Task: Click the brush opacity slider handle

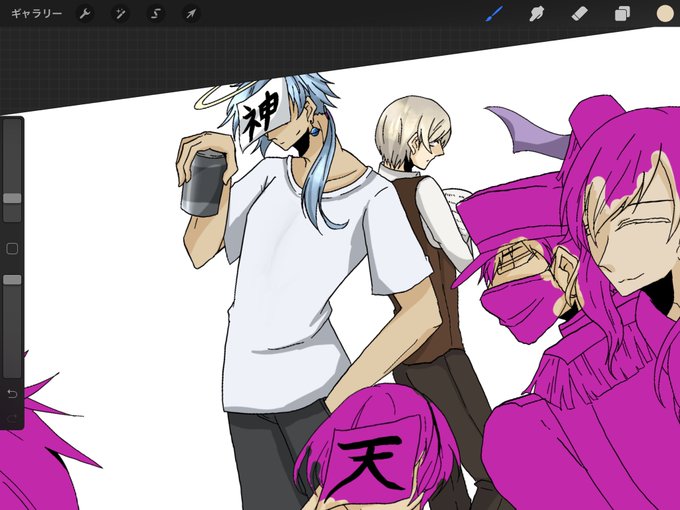Action: click(x=12, y=280)
